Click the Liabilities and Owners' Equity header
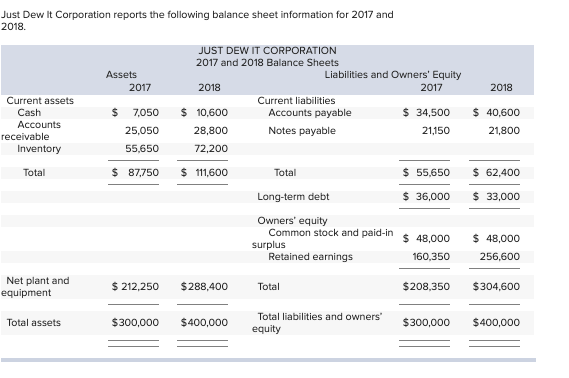Viewport: 569px width, 378px height. click(393, 75)
